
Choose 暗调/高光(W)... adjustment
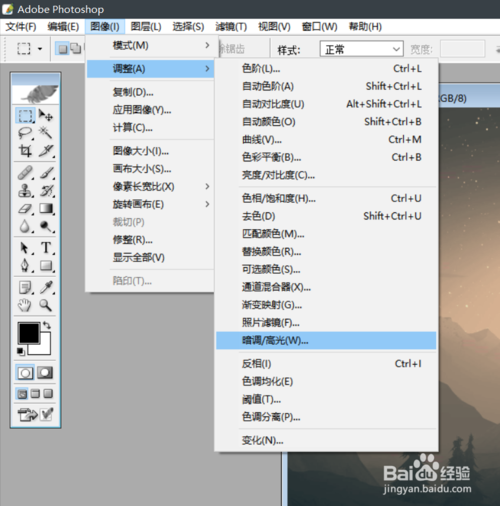(326, 341)
